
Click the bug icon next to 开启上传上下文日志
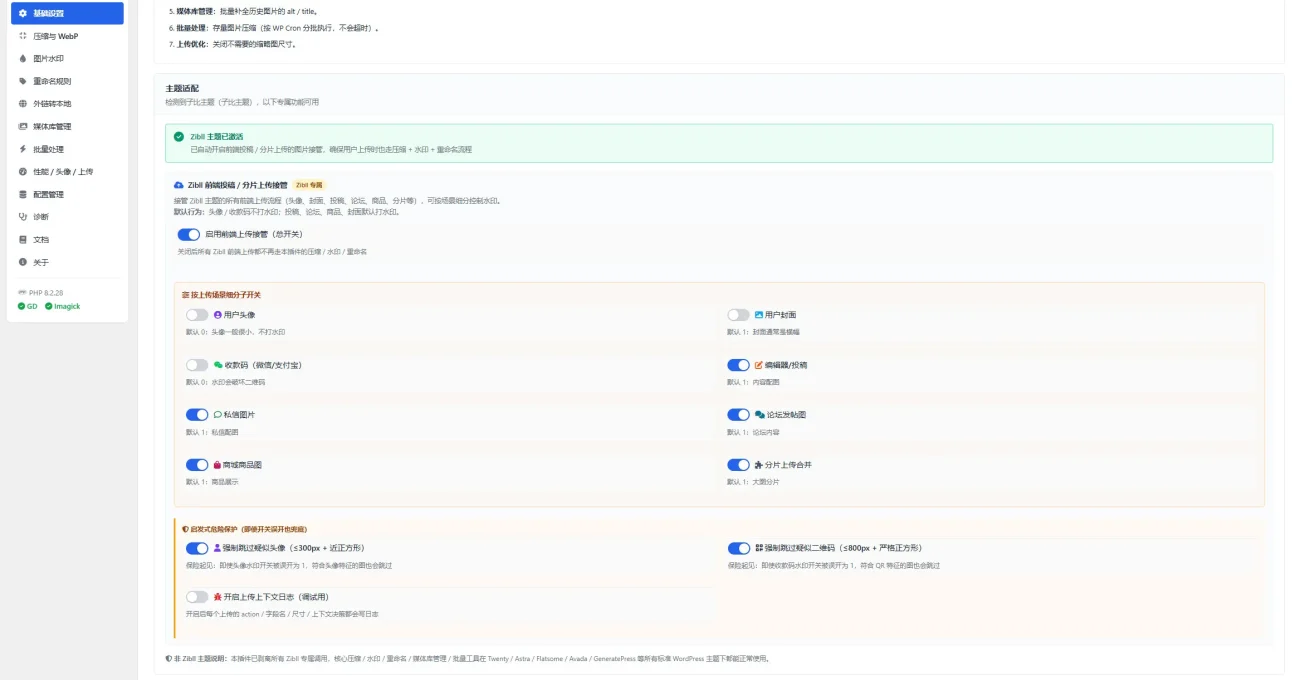[218, 597]
